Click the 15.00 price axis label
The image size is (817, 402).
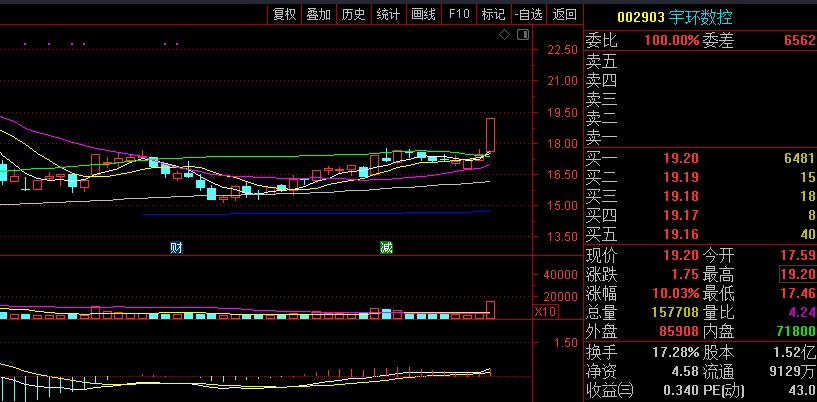[x=564, y=205]
